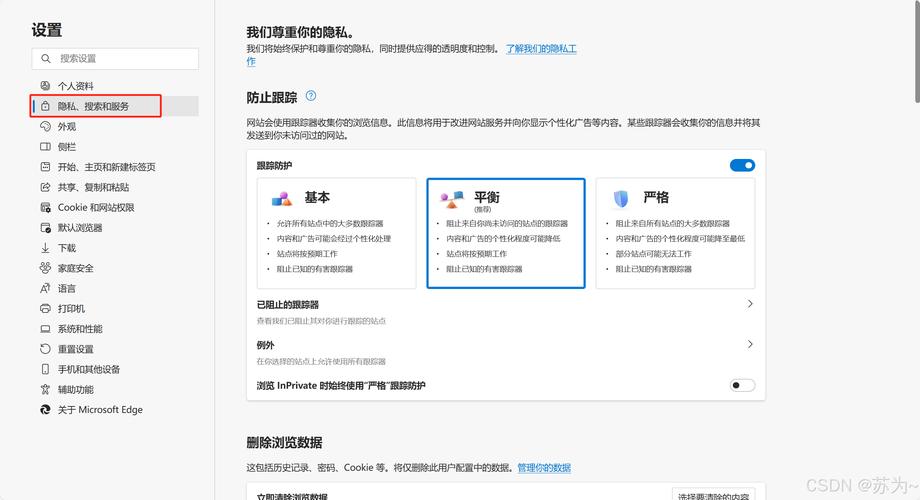
Task: Click the 关于 Microsoft Edge logo icon
Action: [x=45, y=410]
